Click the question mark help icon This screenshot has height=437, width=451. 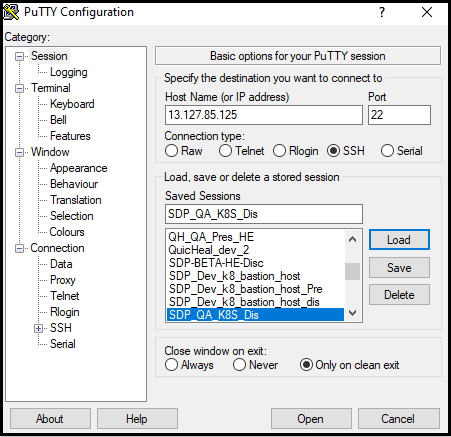click(382, 12)
